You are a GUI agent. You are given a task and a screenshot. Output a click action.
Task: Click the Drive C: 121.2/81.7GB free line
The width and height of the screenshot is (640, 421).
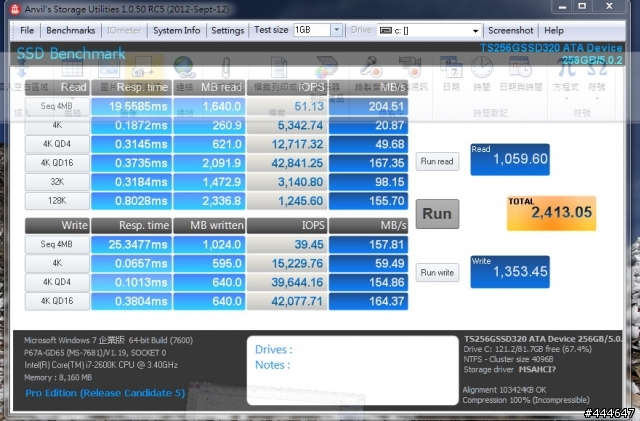tap(527, 349)
